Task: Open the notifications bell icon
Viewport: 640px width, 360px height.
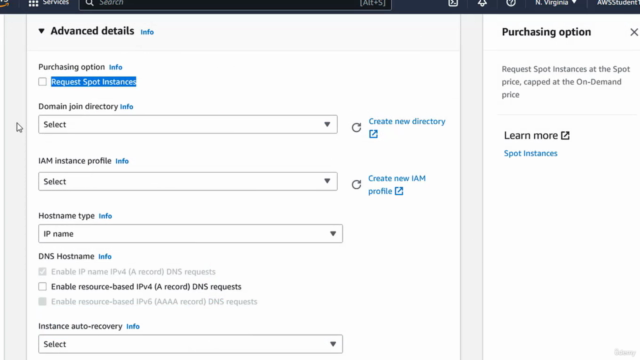Action: (x=482, y=3)
